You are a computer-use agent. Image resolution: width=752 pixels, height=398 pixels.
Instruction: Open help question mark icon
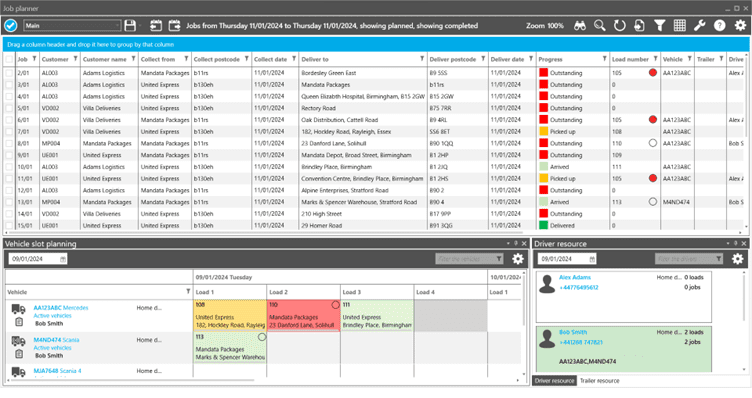(719, 25)
